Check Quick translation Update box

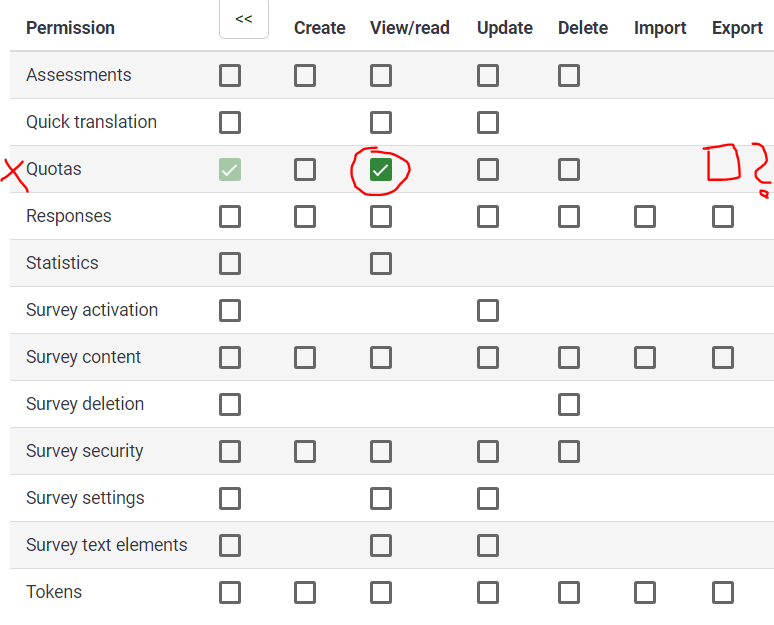[x=488, y=122]
